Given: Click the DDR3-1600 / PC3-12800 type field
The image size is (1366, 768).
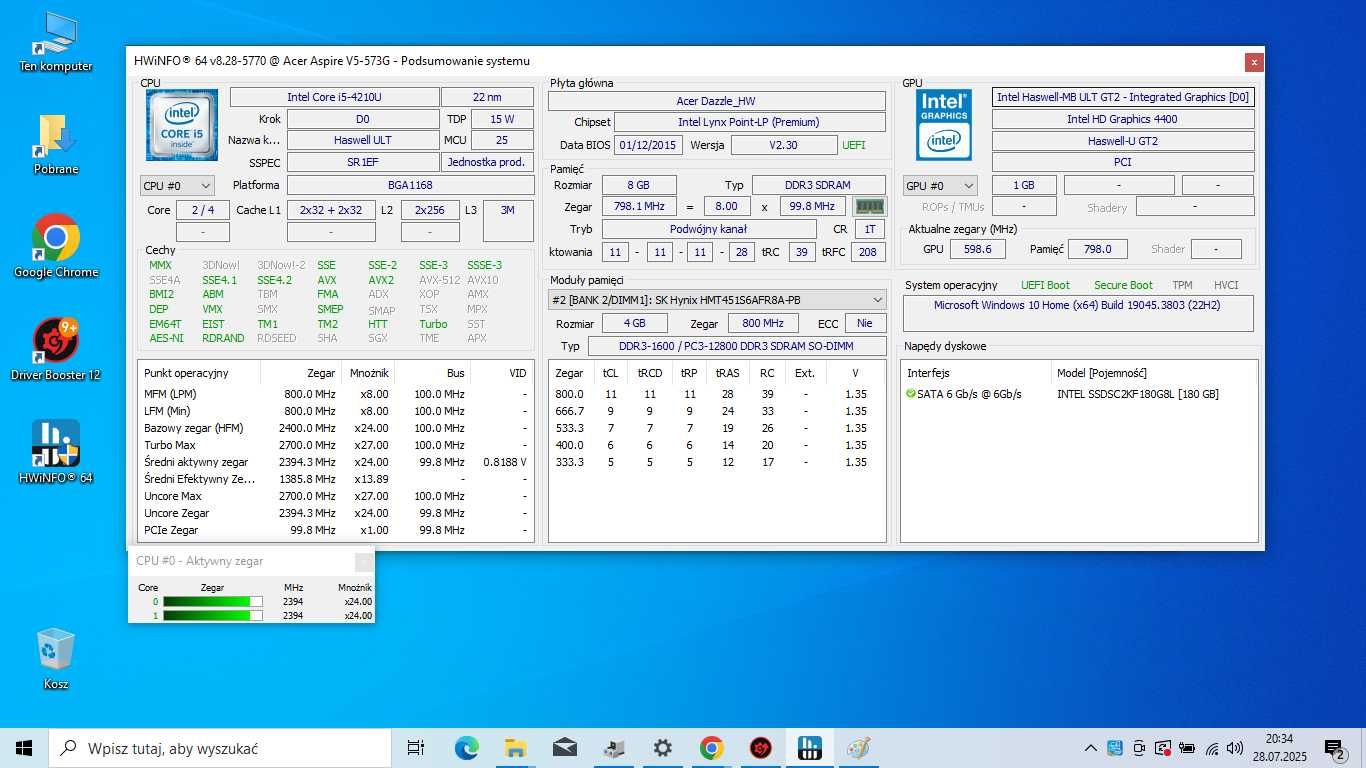Looking at the screenshot, I should pos(737,346).
